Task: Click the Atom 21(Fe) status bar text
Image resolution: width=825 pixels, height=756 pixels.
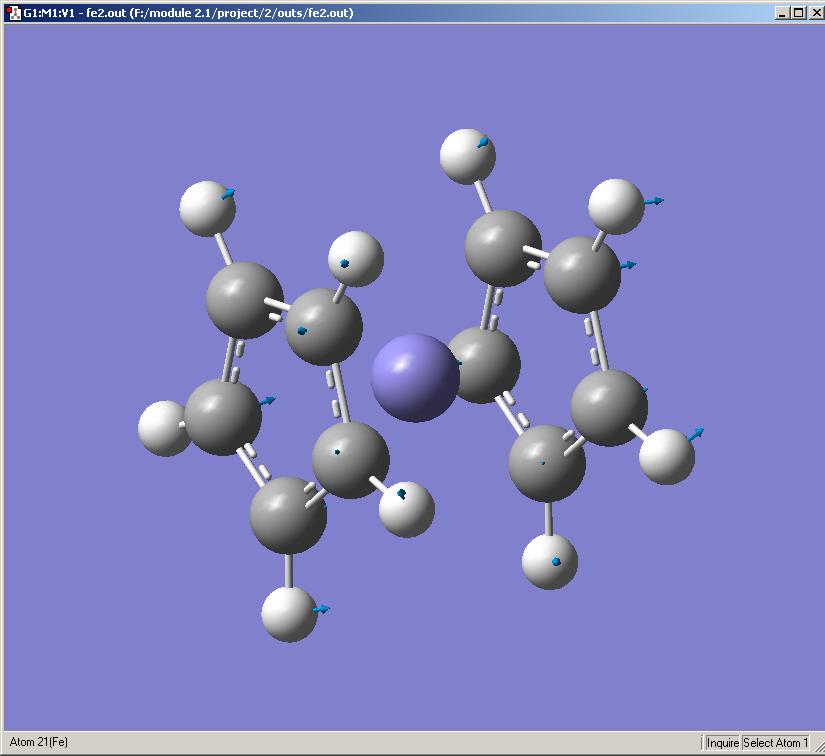Action: [38, 742]
